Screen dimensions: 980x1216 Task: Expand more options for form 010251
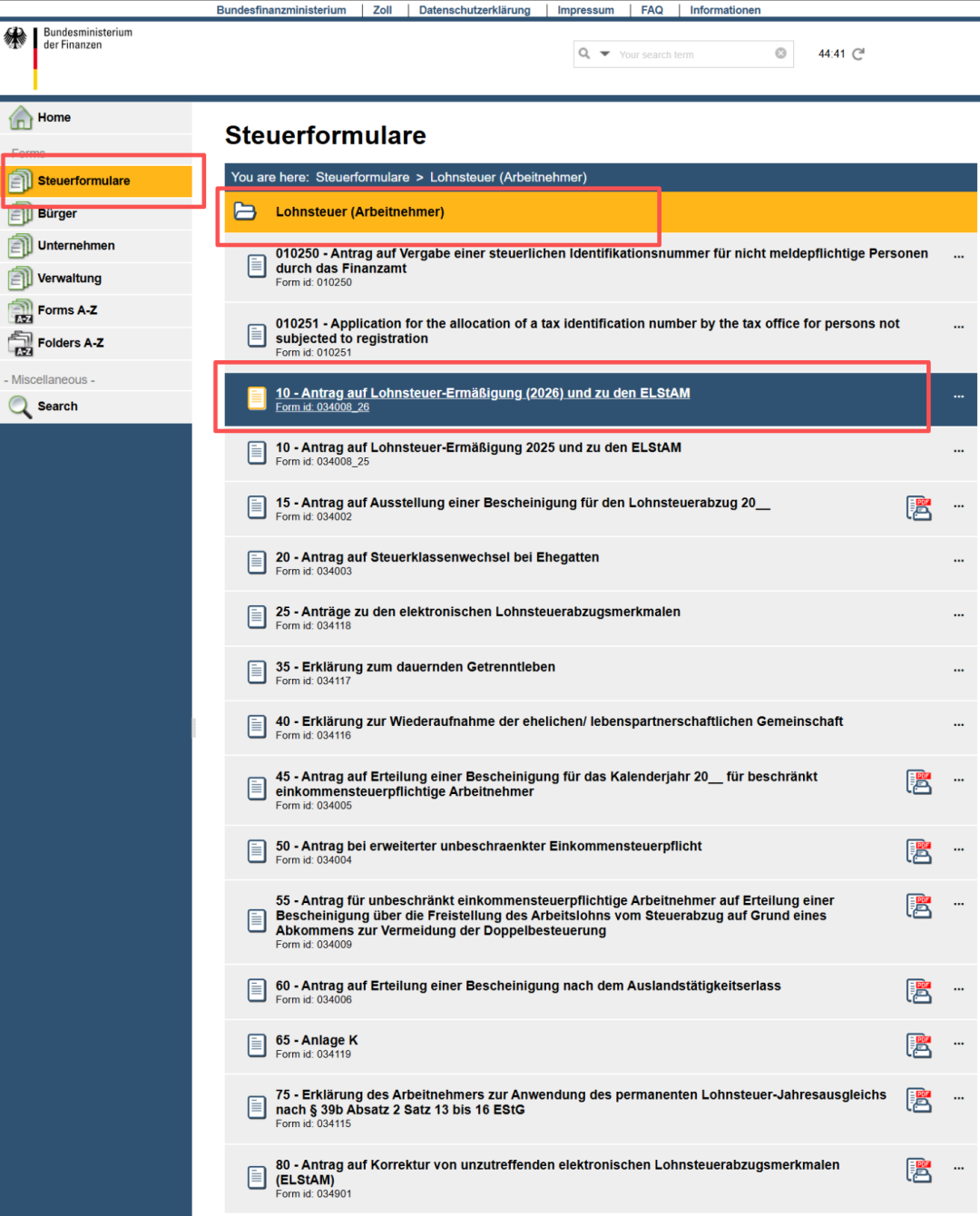coord(958,327)
